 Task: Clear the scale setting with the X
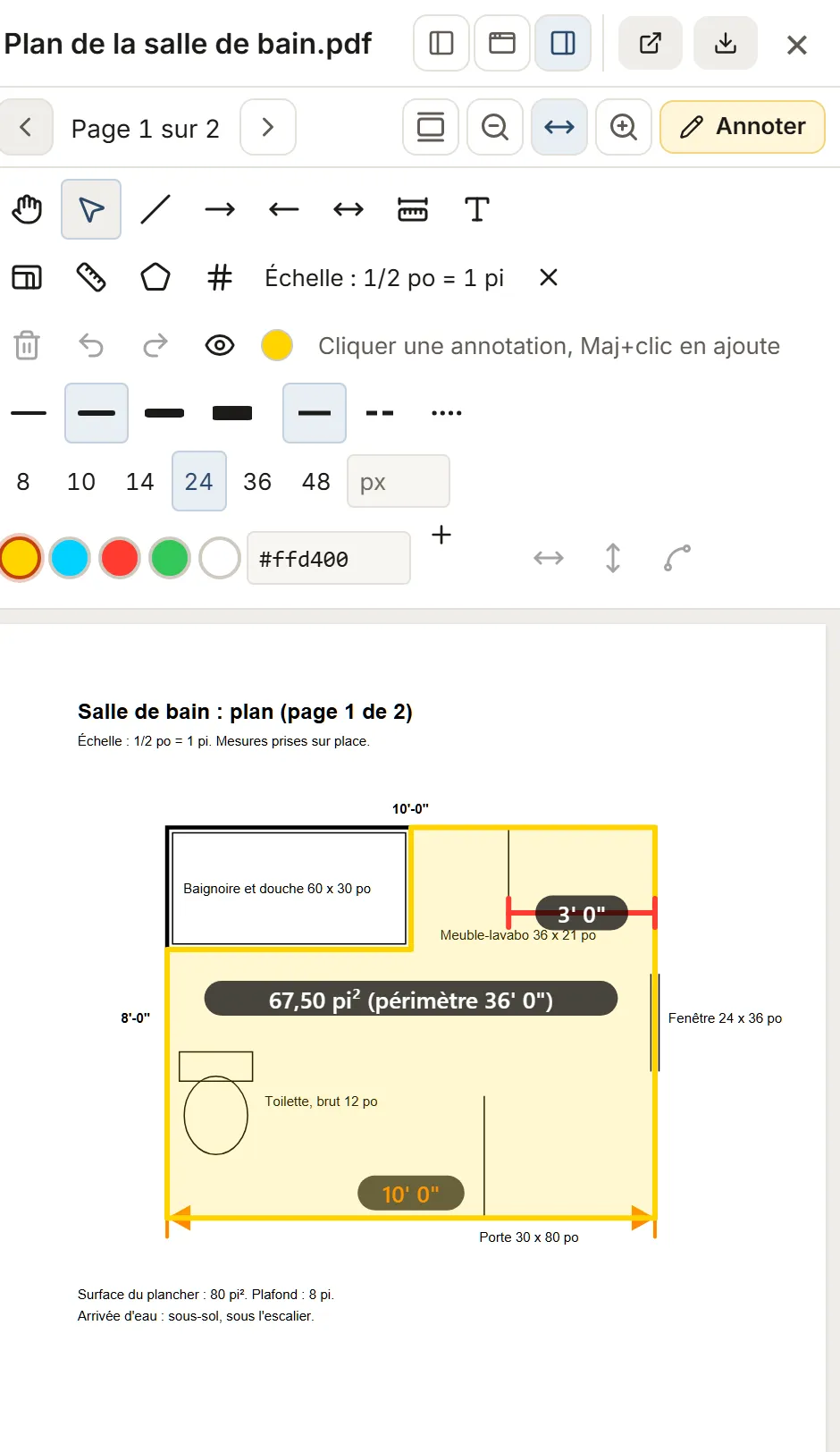(549, 277)
